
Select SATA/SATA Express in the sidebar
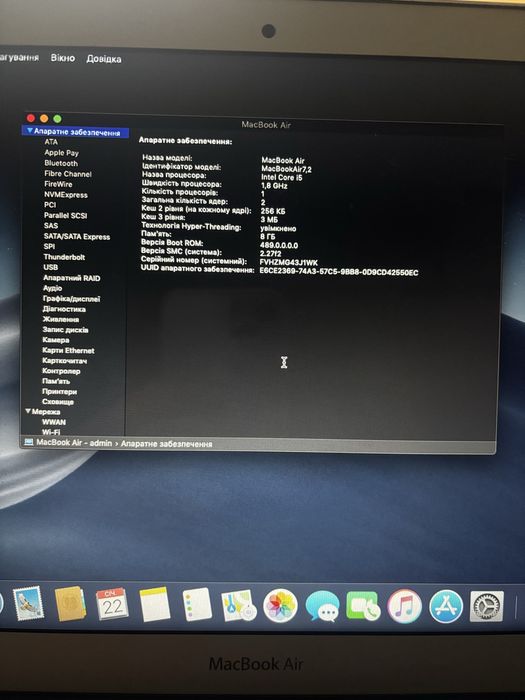pyautogui.click(x=77, y=237)
